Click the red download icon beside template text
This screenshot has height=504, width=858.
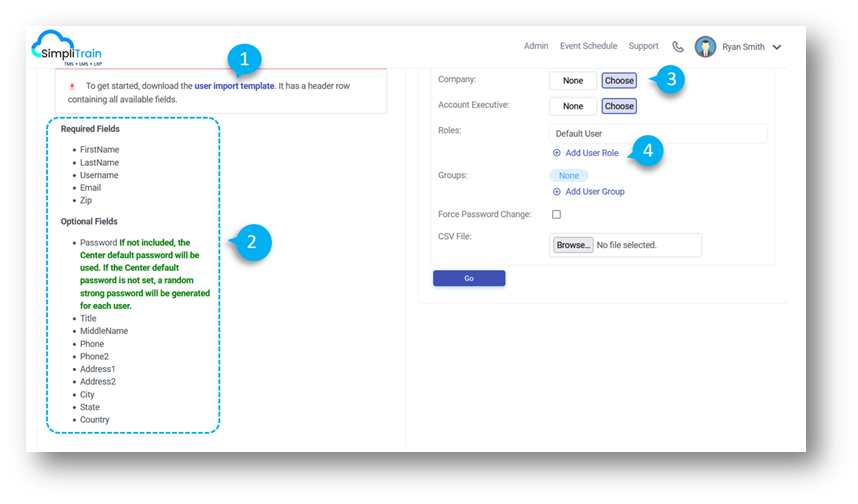pos(72,86)
